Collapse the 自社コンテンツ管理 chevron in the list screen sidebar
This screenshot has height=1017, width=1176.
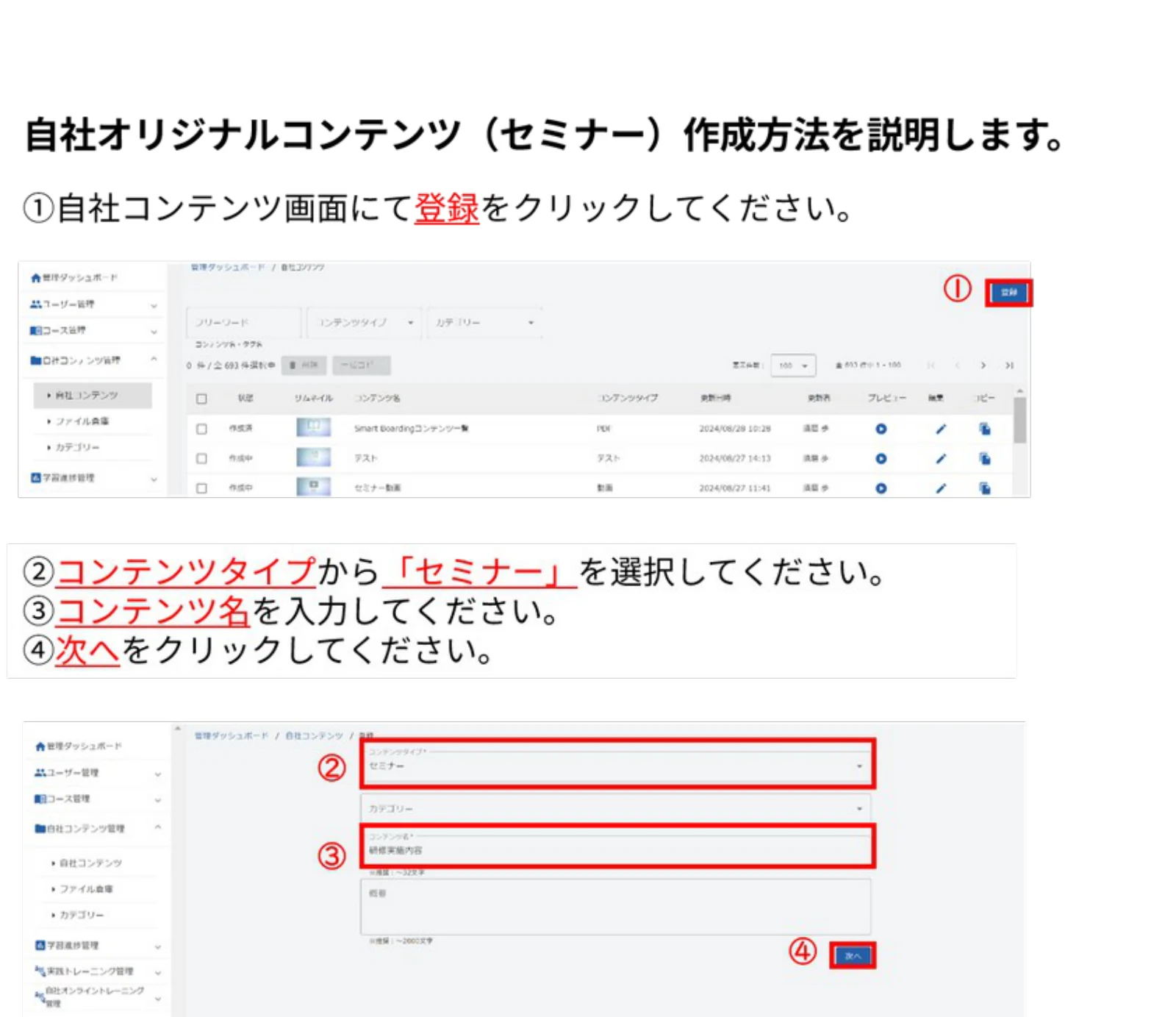(154, 360)
